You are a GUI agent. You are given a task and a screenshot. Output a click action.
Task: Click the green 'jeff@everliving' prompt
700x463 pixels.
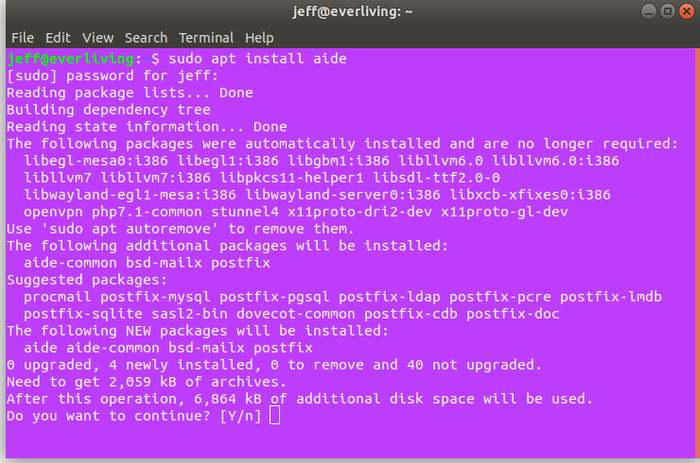(70, 58)
